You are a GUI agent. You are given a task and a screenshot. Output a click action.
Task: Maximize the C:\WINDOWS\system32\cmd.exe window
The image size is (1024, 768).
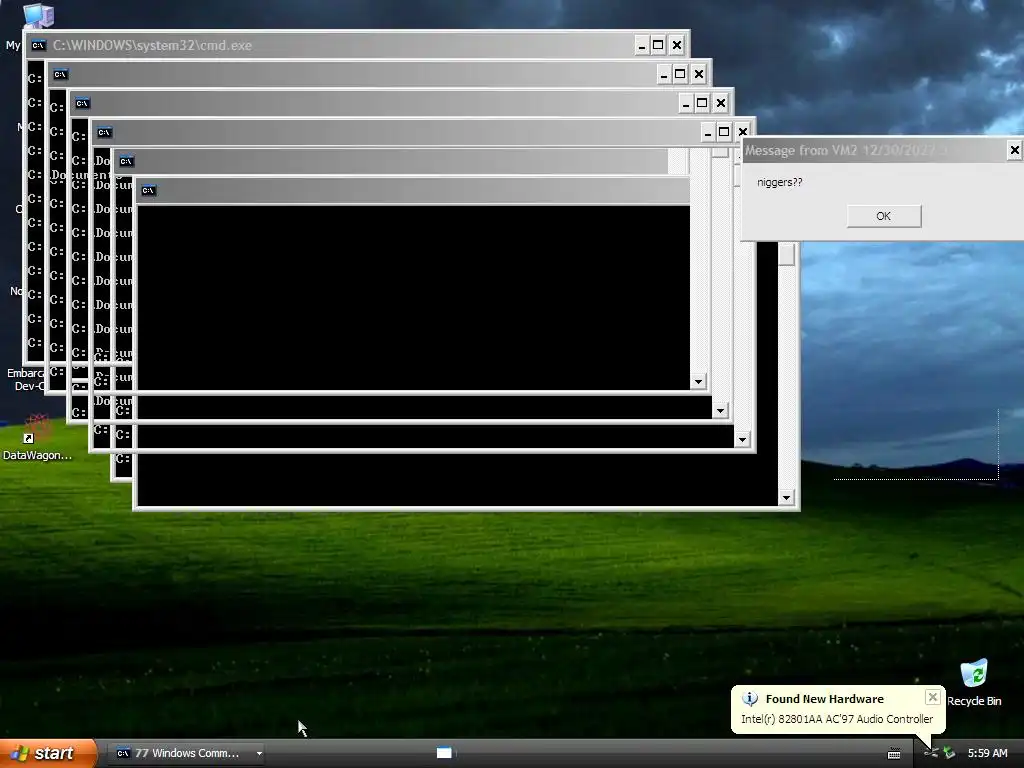(x=658, y=45)
